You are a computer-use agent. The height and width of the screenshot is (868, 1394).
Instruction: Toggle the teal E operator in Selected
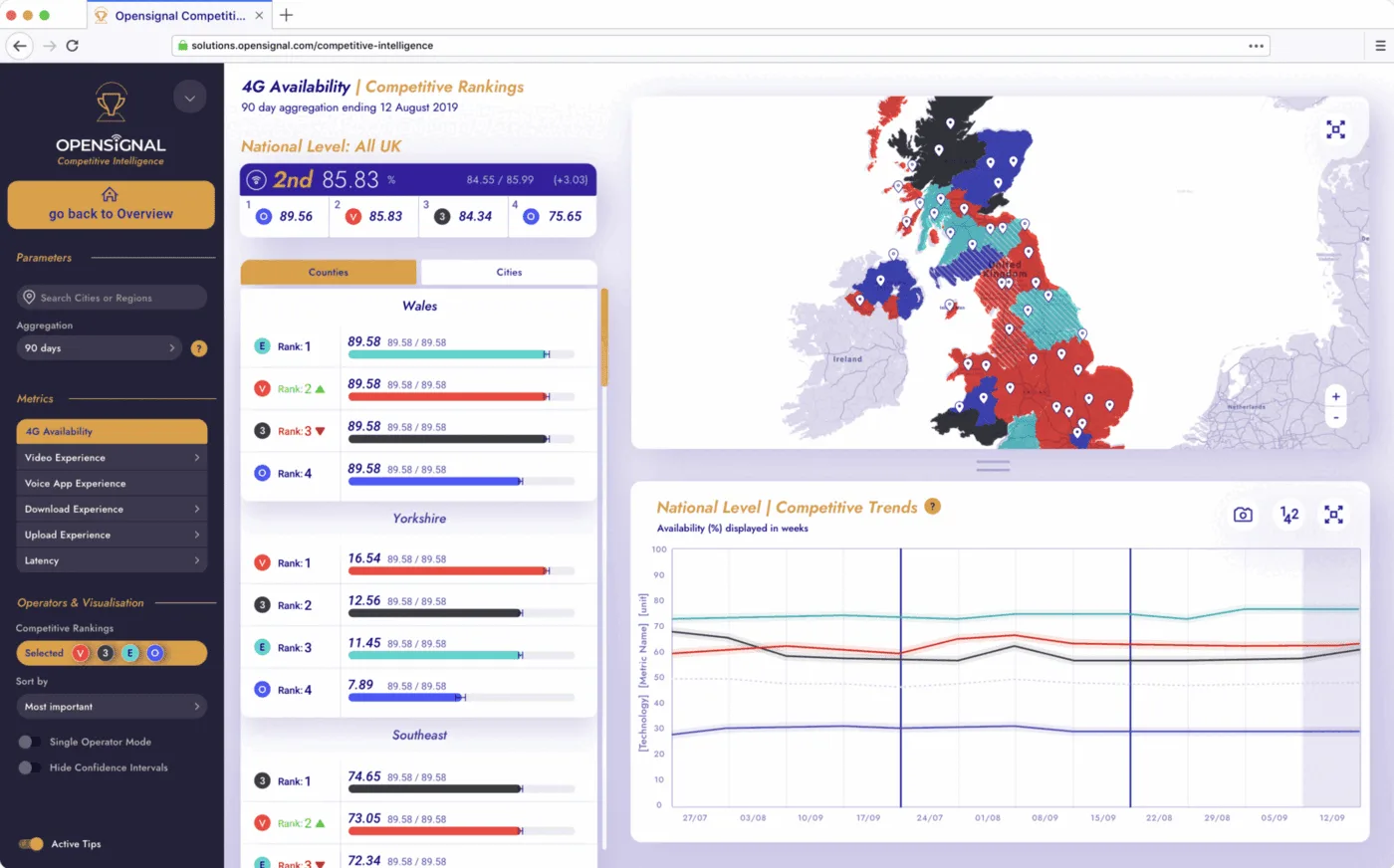pyautogui.click(x=130, y=653)
